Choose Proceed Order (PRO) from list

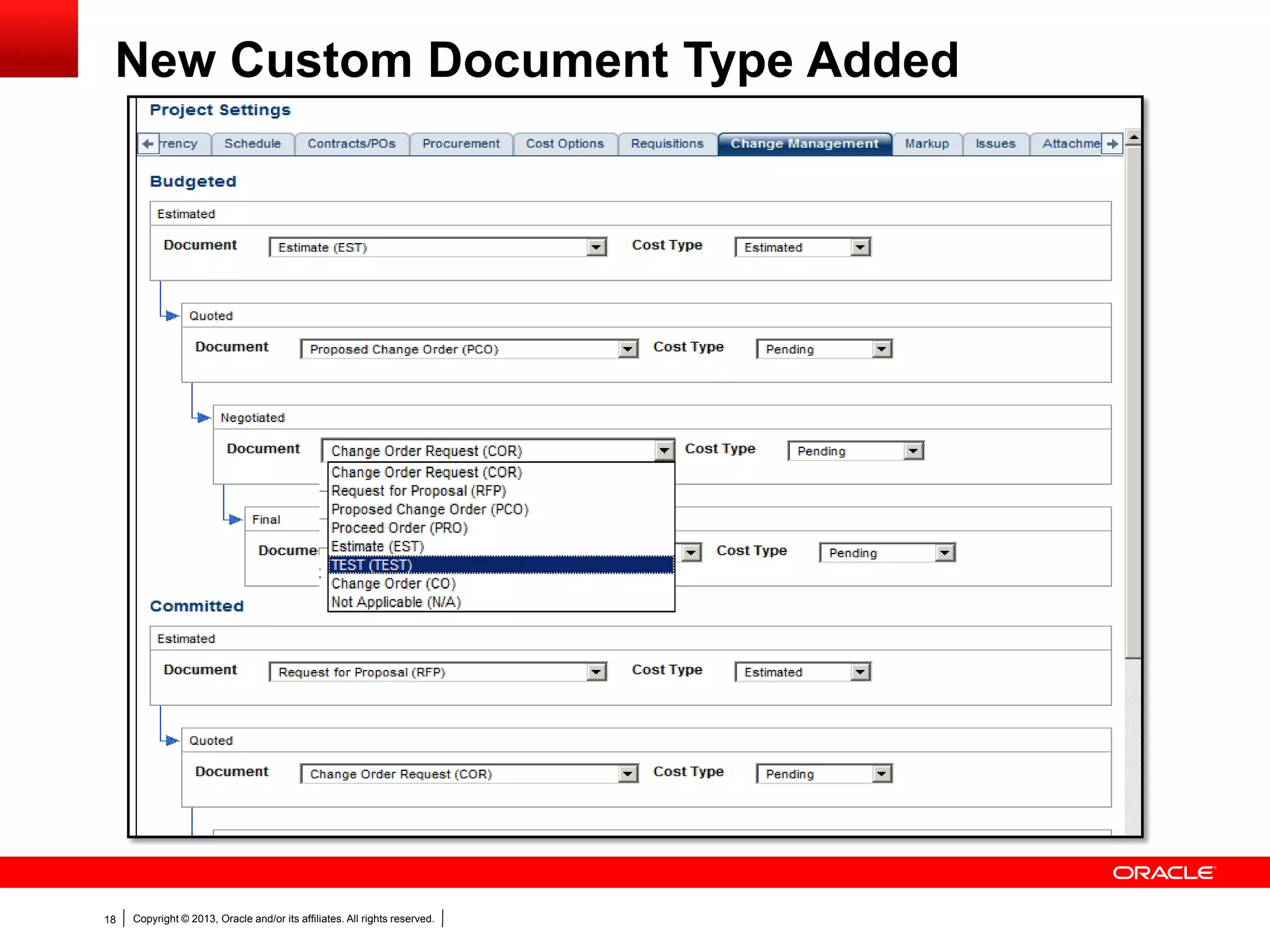(x=501, y=528)
